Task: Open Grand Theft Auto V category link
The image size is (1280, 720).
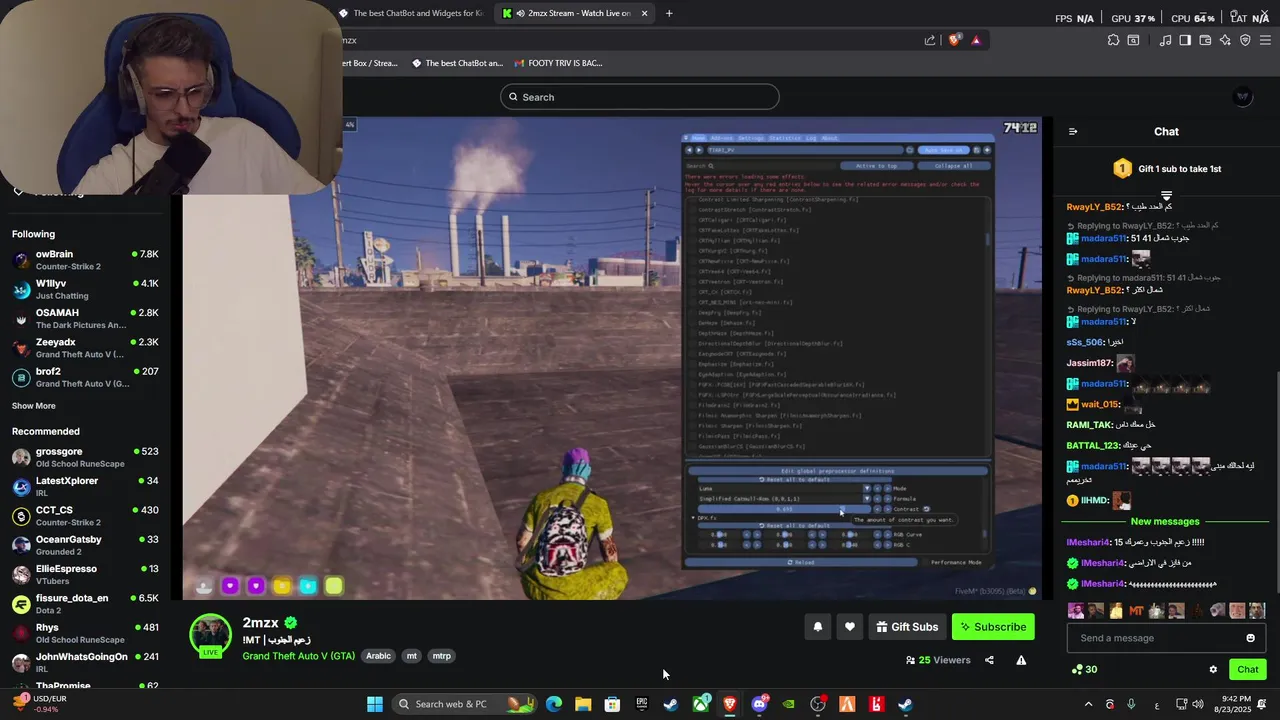Action: click(x=298, y=656)
